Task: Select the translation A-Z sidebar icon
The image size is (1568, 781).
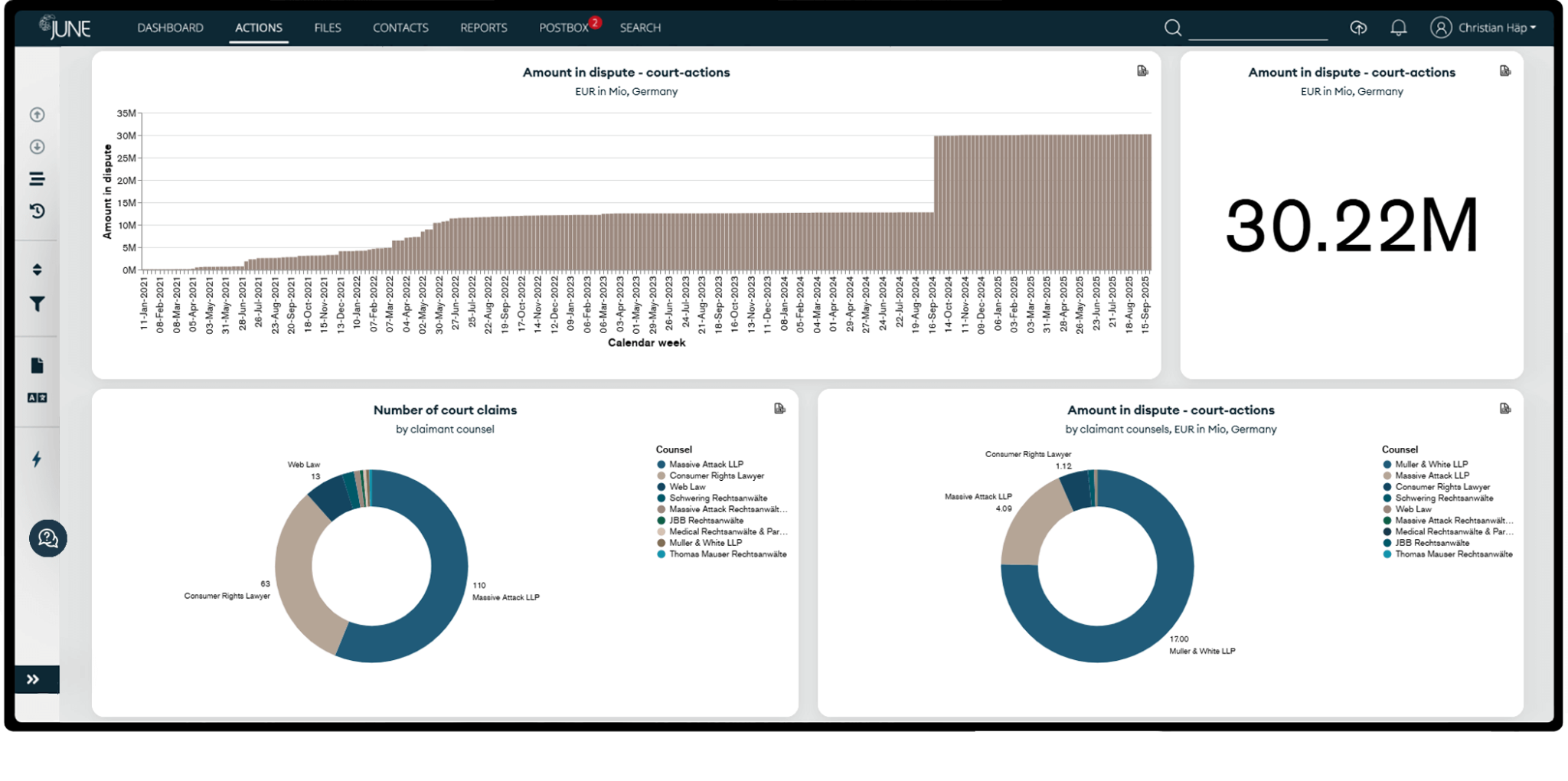Action: click(x=36, y=397)
